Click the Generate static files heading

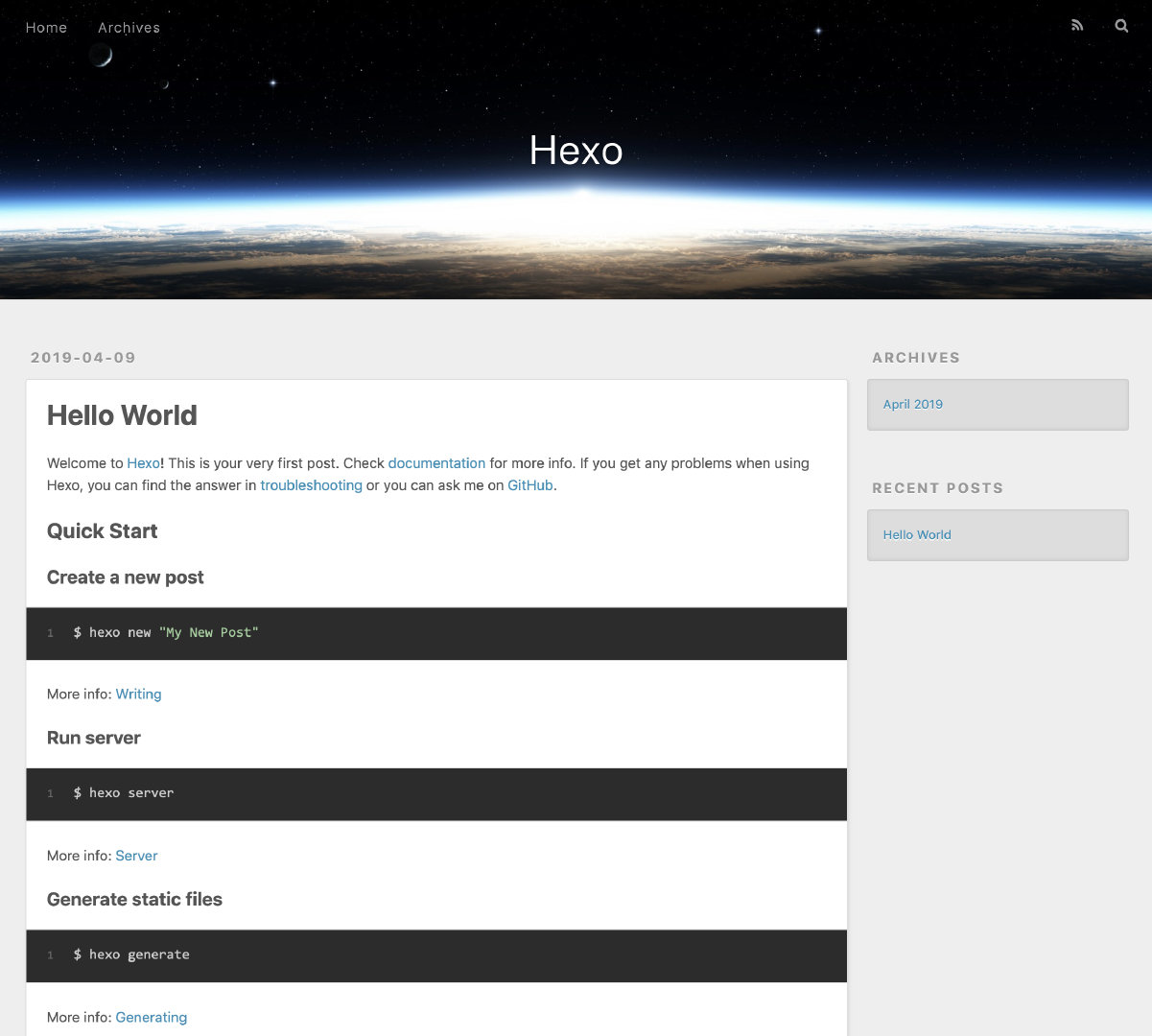pyautogui.click(x=134, y=900)
